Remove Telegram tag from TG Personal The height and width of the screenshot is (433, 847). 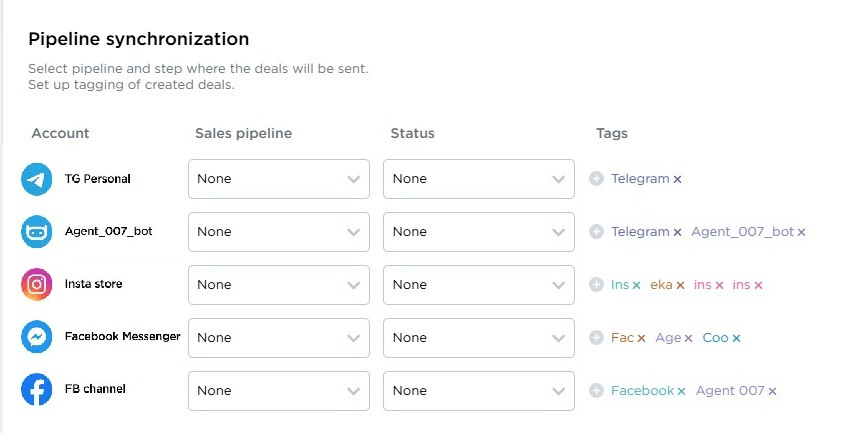coord(677,180)
